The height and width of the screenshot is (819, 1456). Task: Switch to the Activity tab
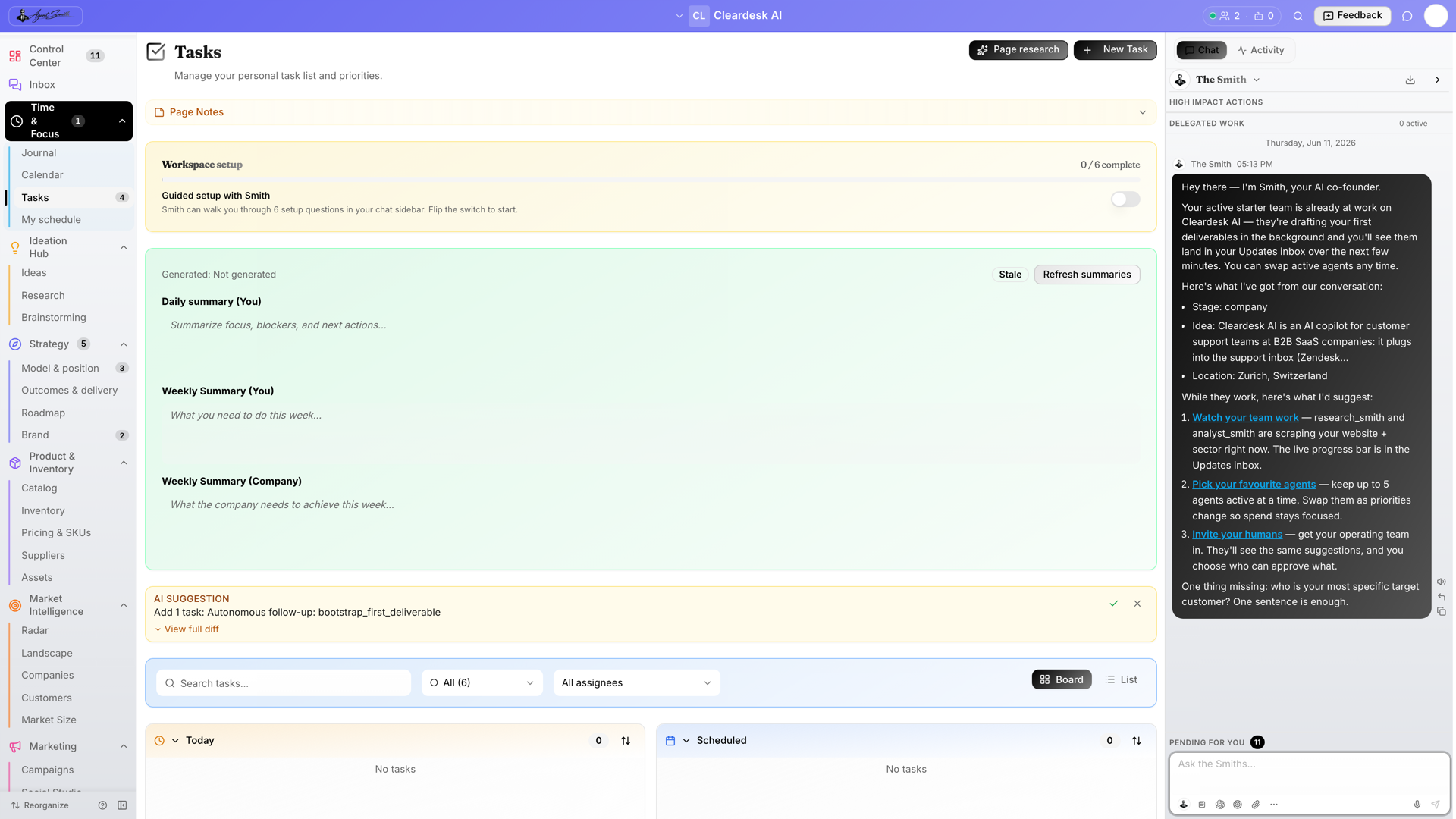tap(1260, 50)
